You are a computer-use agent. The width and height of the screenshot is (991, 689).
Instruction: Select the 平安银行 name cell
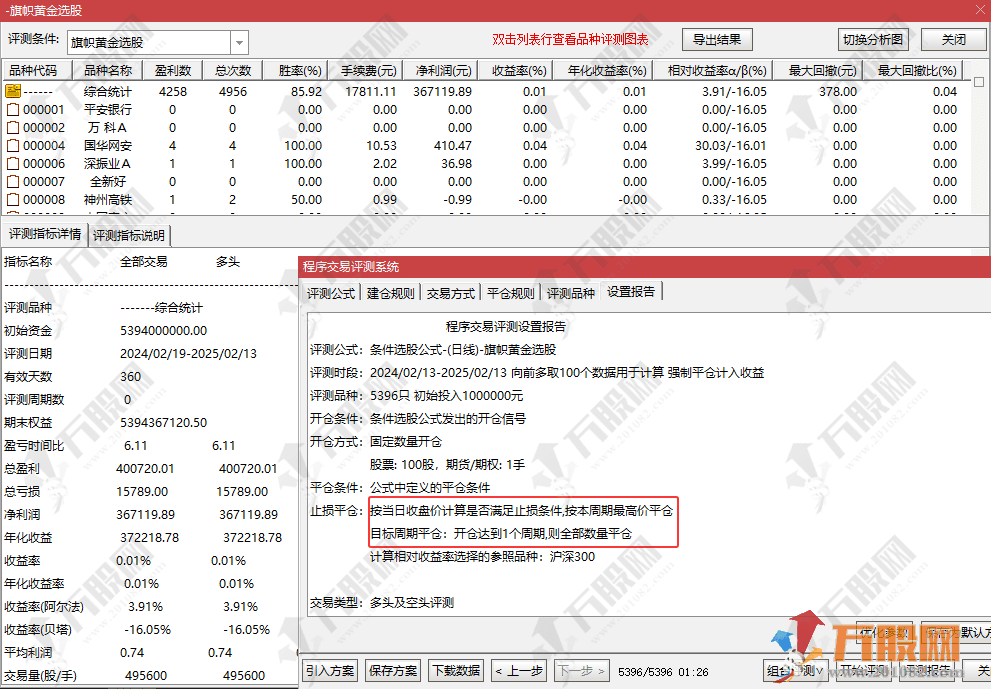point(108,109)
